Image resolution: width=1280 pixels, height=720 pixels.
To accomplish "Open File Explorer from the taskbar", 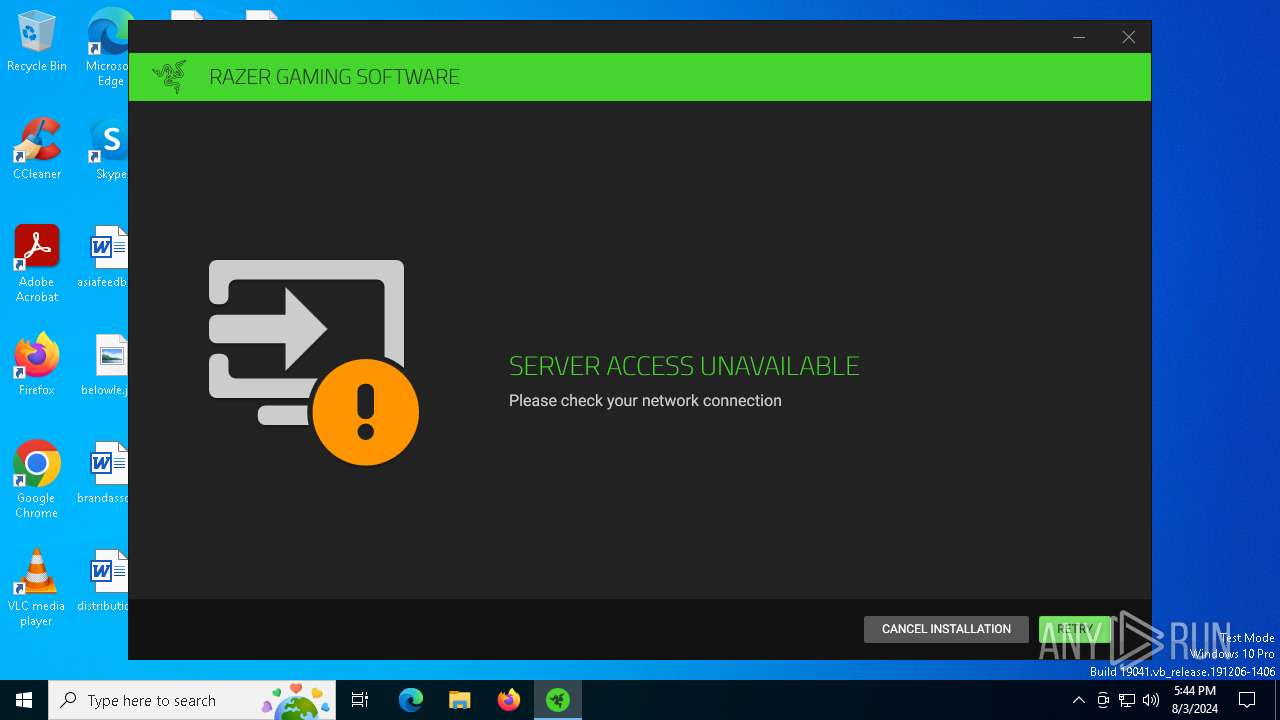I will click(459, 700).
